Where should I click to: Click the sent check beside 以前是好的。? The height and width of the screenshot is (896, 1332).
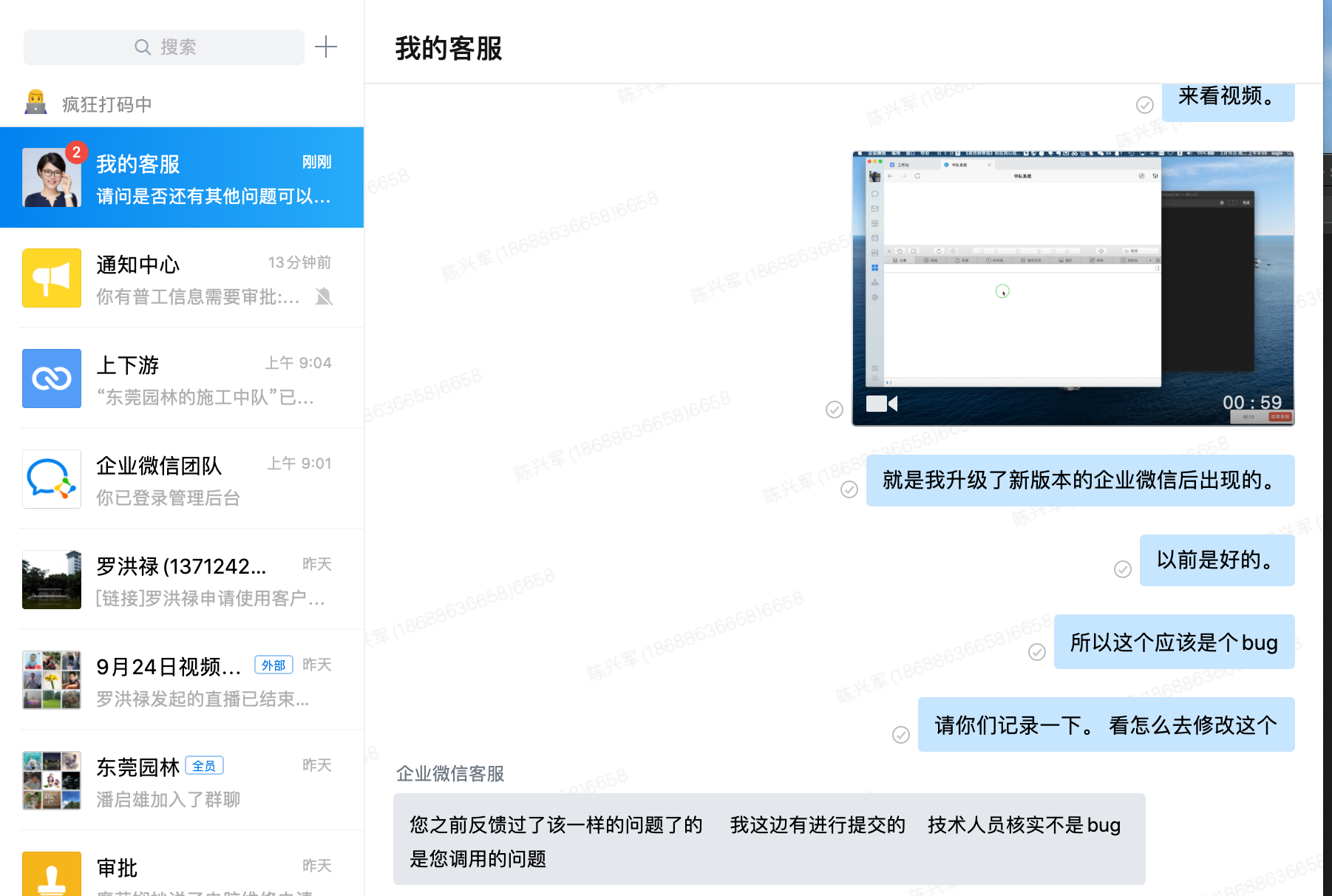tap(1123, 569)
